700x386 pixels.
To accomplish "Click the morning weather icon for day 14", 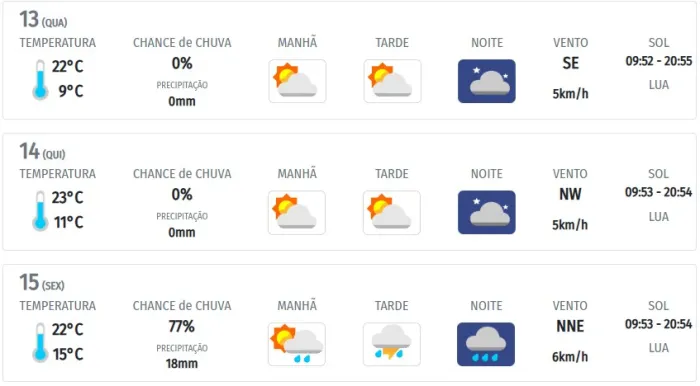I will (x=297, y=212).
